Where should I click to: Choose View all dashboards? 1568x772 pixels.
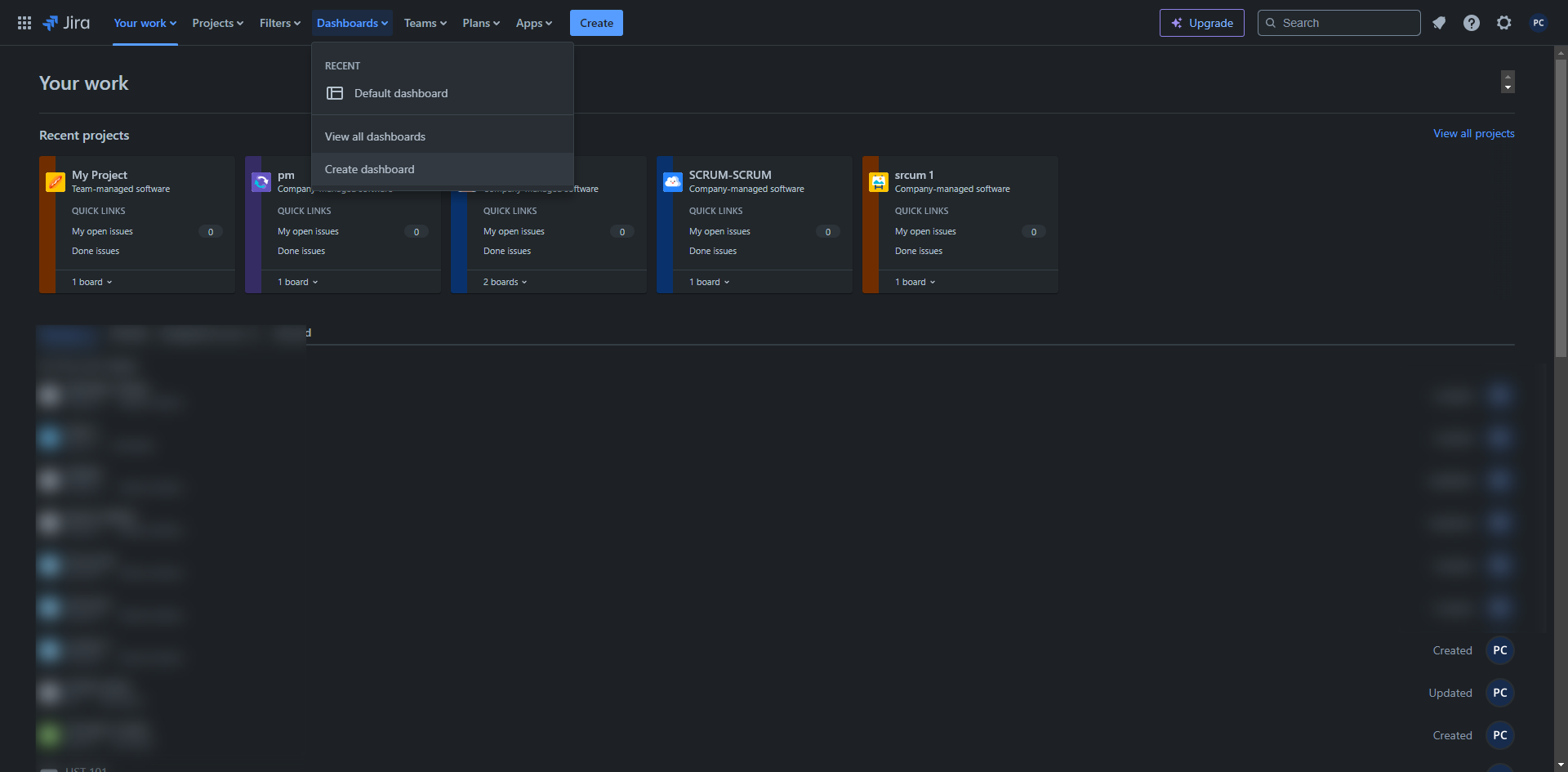443,136
